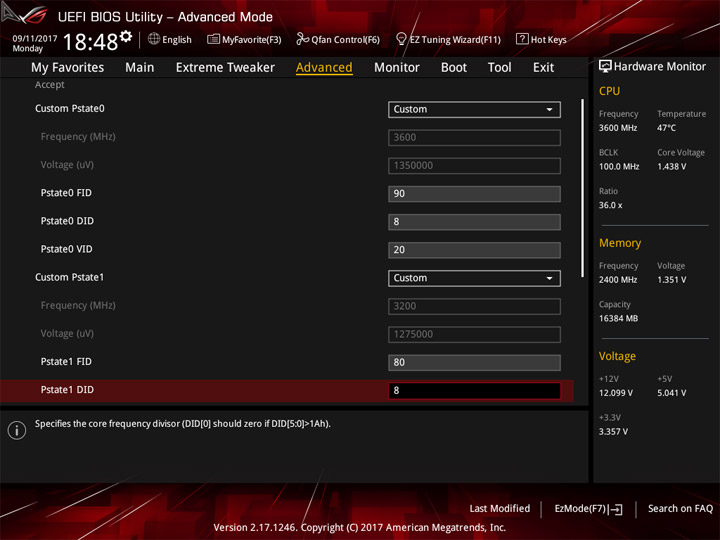Click the Pstate0 FID input field
The image size is (720, 540).
click(474, 194)
